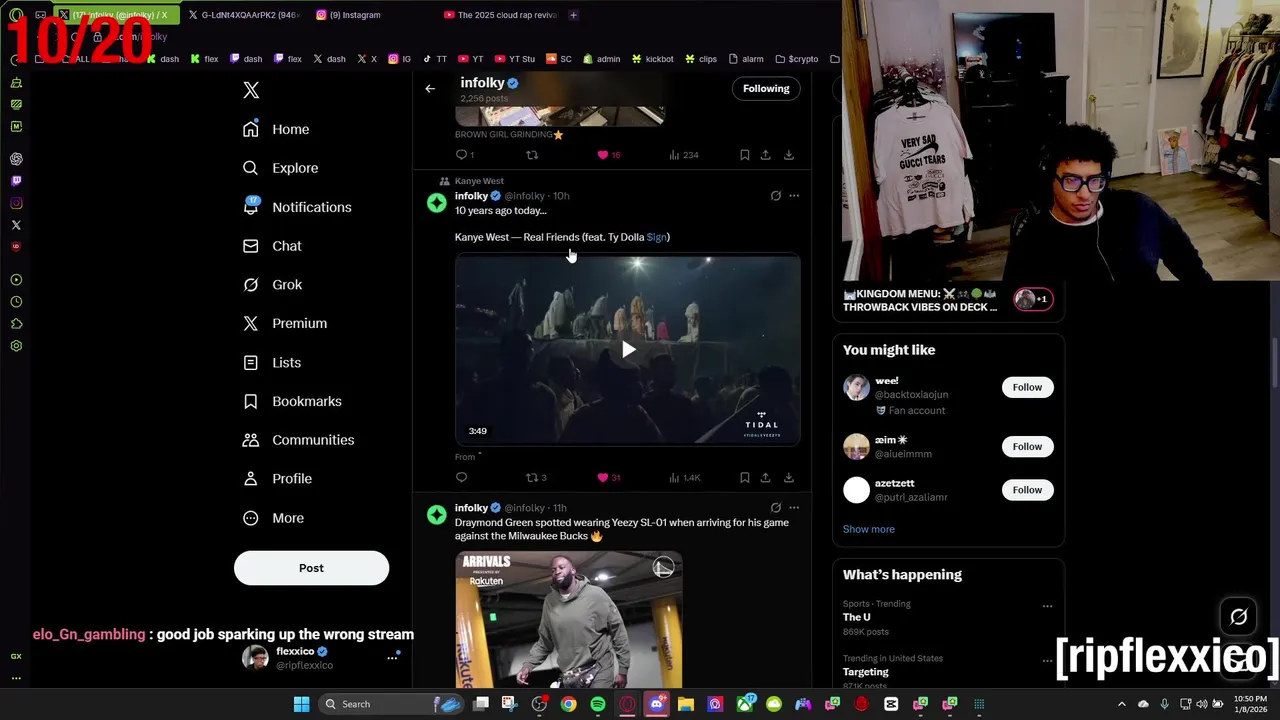Open Grok action on Real Friends post
The image size is (1280, 720).
[775, 196]
